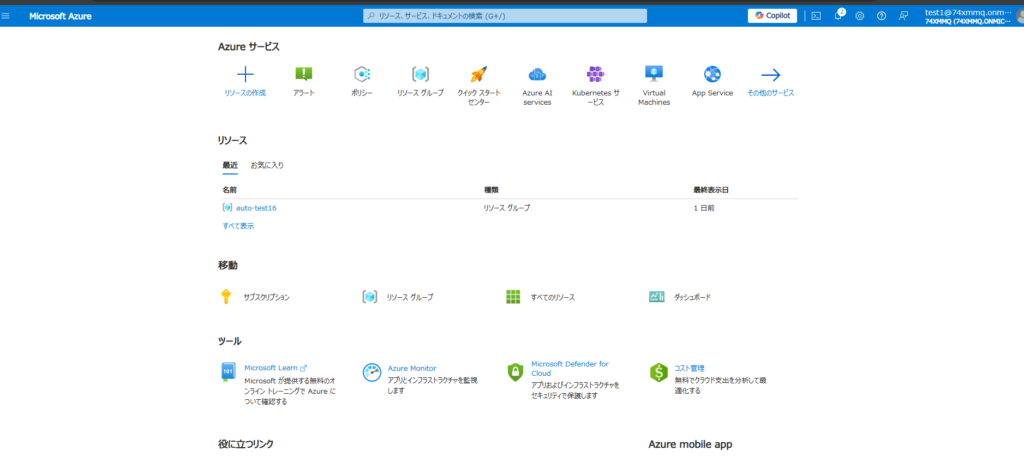1024x457 pixels.
Task: Open Cloud Shell icon in header
Action: click(x=816, y=16)
